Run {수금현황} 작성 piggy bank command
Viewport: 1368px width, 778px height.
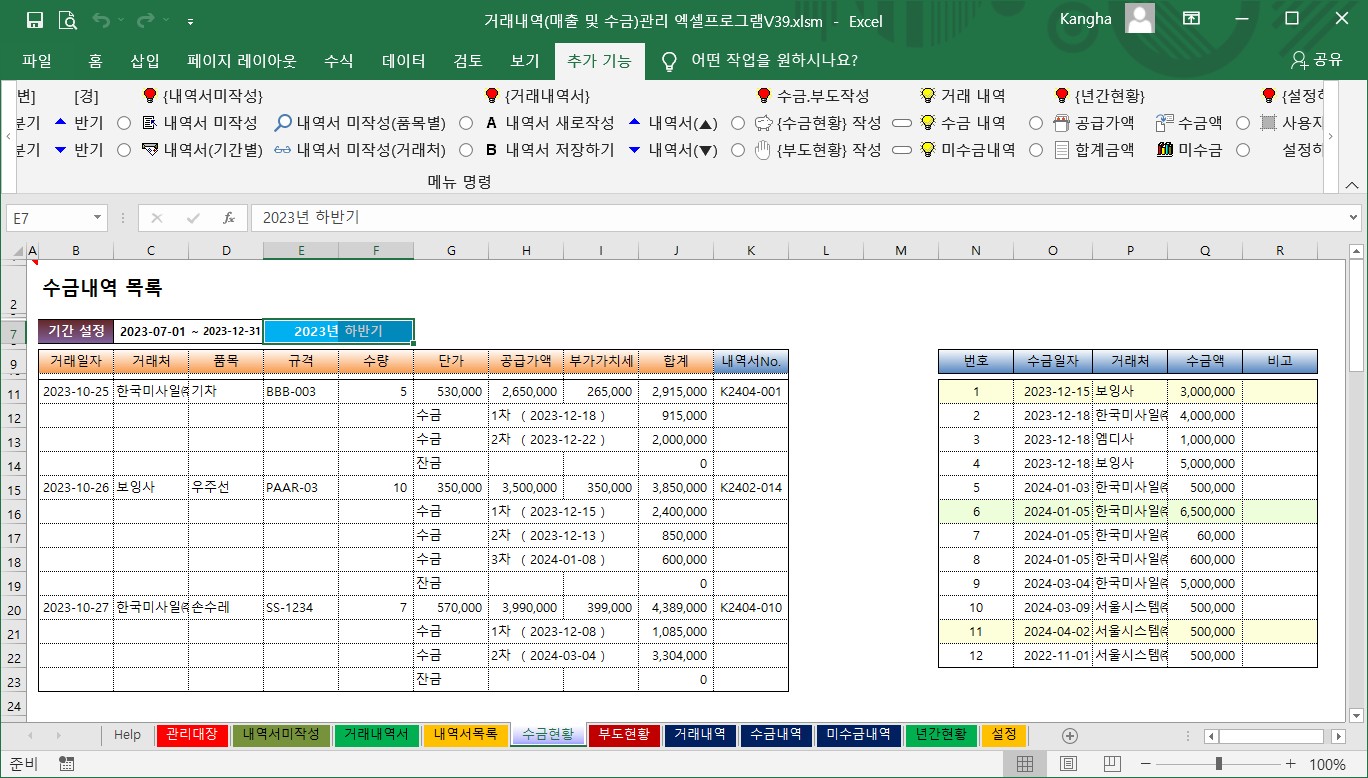pyautogui.click(x=818, y=123)
